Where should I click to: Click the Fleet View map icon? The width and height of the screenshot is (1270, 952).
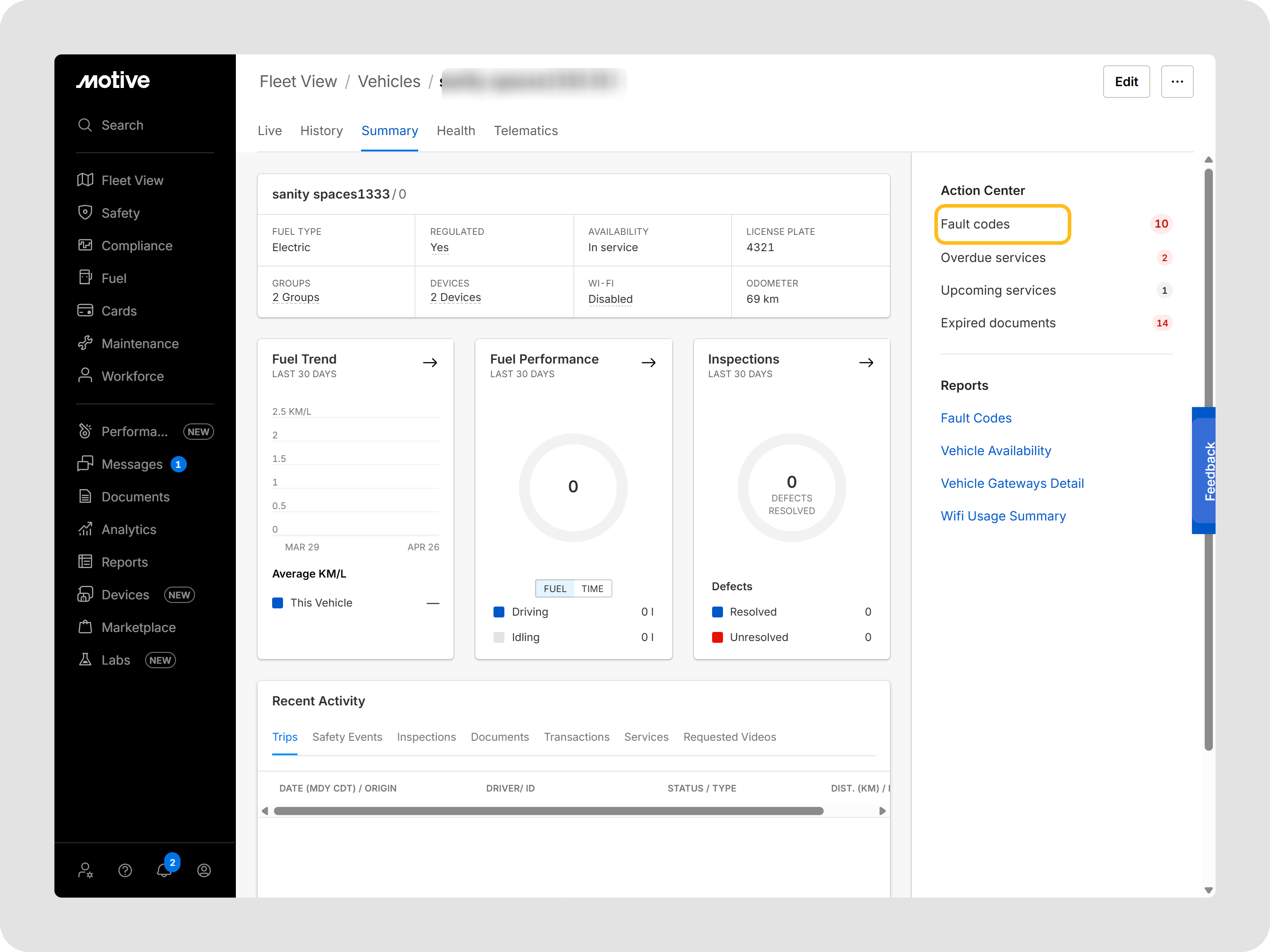point(85,180)
